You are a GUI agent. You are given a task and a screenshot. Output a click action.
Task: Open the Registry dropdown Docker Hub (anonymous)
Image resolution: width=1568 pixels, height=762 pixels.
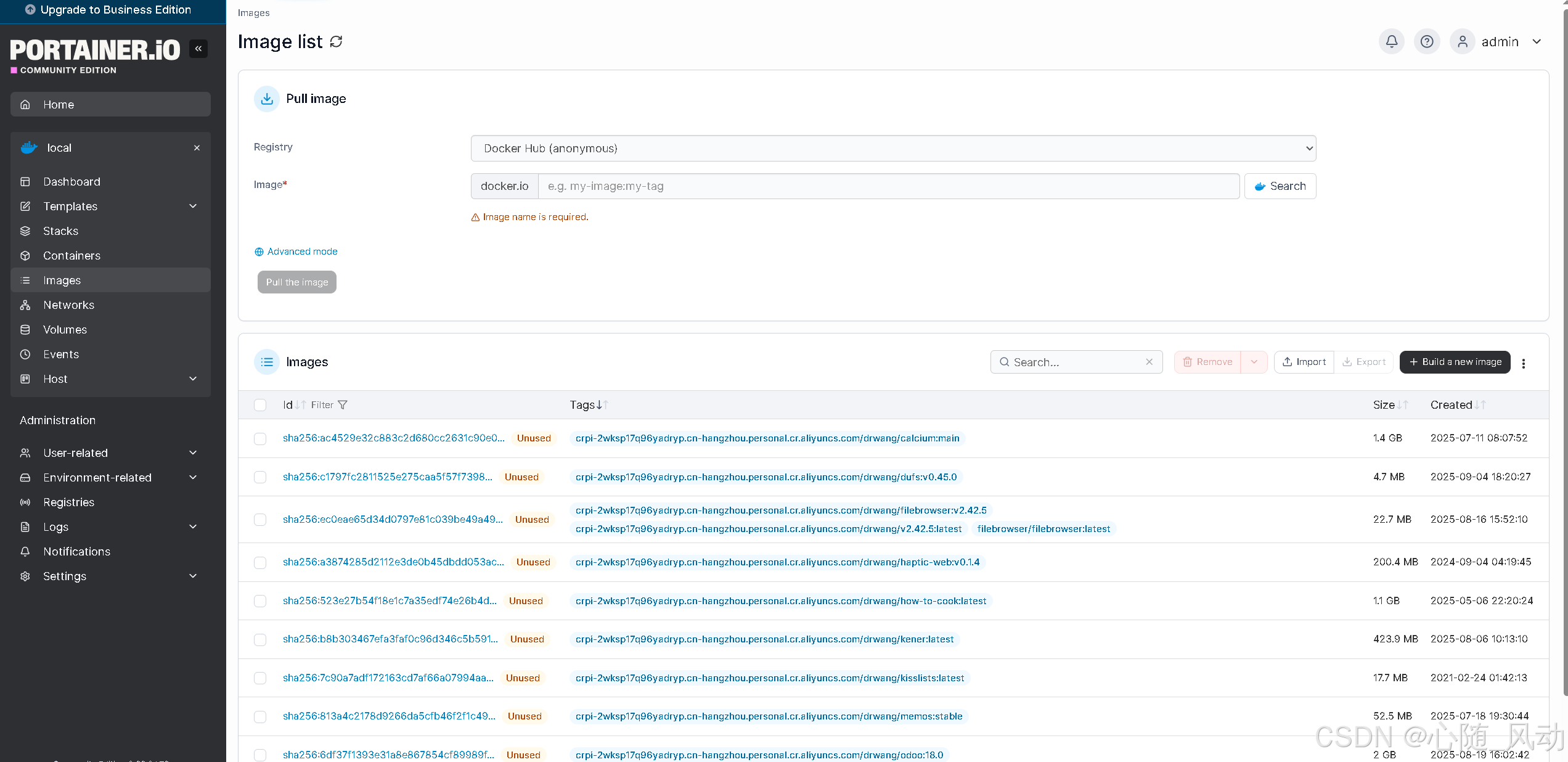pos(893,149)
